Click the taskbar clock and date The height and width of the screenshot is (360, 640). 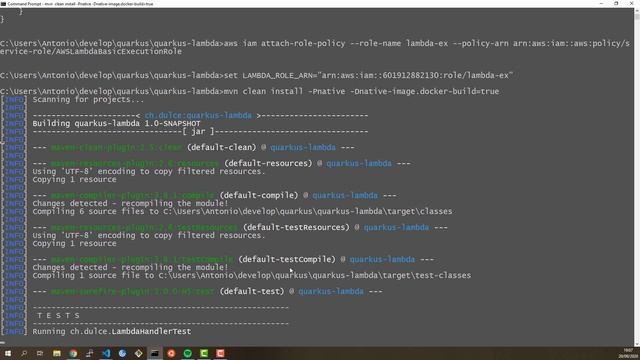(x=628, y=353)
